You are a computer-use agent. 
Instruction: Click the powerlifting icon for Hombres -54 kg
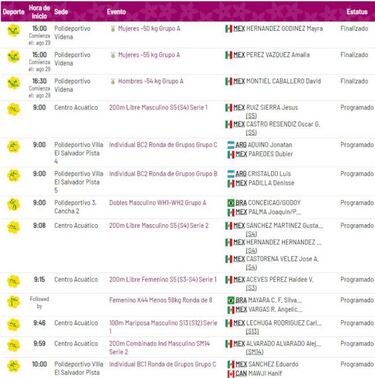click(x=14, y=83)
